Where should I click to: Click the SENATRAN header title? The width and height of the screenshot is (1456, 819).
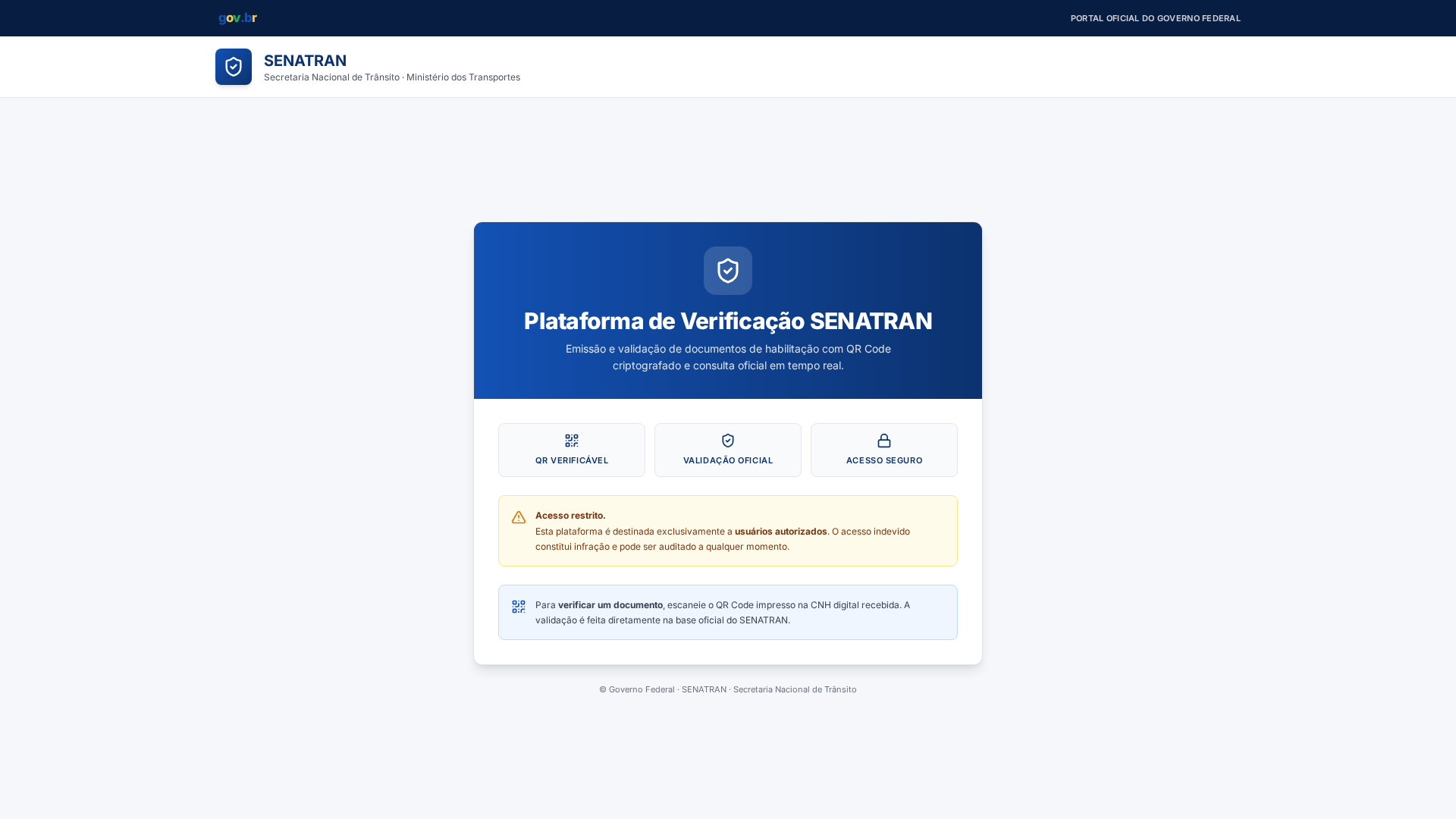coord(305,61)
